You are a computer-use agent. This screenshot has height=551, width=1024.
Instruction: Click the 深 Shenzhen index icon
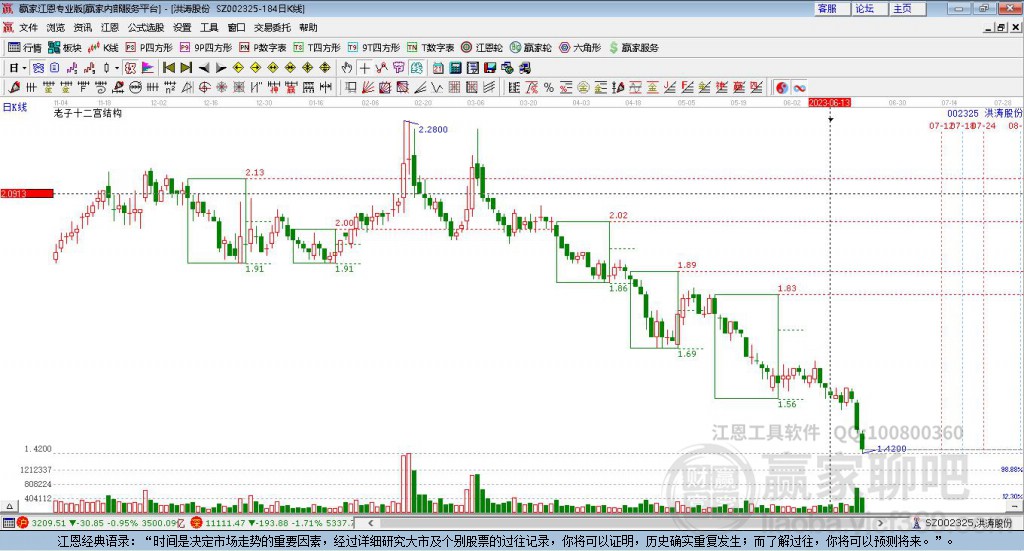(x=197, y=523)
